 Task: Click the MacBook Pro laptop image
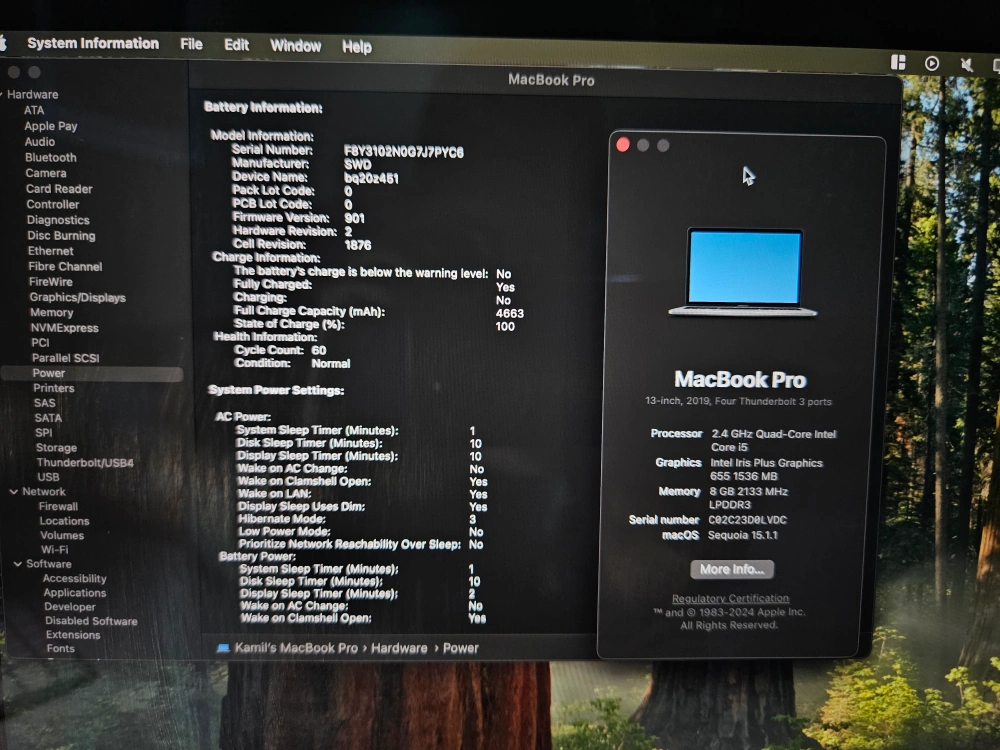click(x=743, y=272)
